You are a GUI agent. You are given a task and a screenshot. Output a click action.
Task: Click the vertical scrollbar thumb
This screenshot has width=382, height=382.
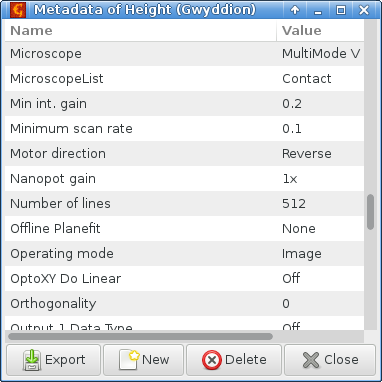[x=370, y=212]
